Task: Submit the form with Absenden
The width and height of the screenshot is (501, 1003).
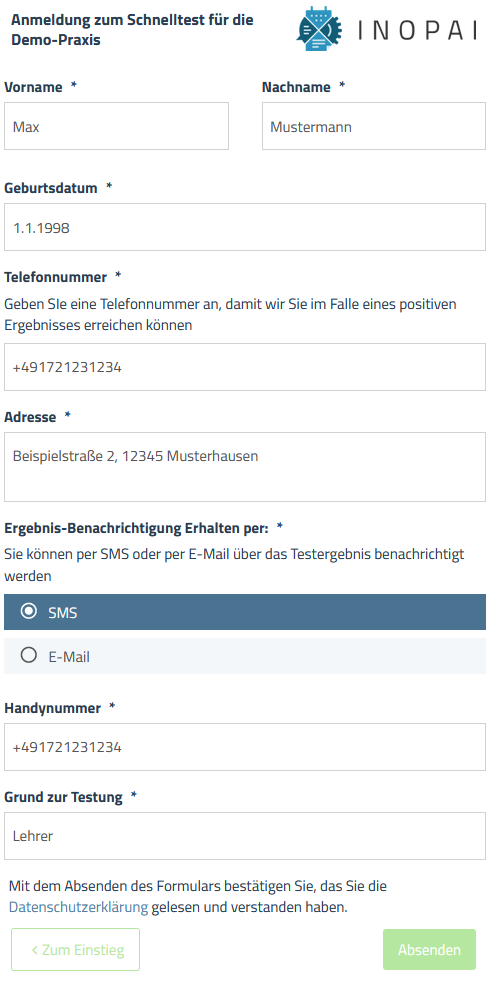Action: click(x=429, y=950)
